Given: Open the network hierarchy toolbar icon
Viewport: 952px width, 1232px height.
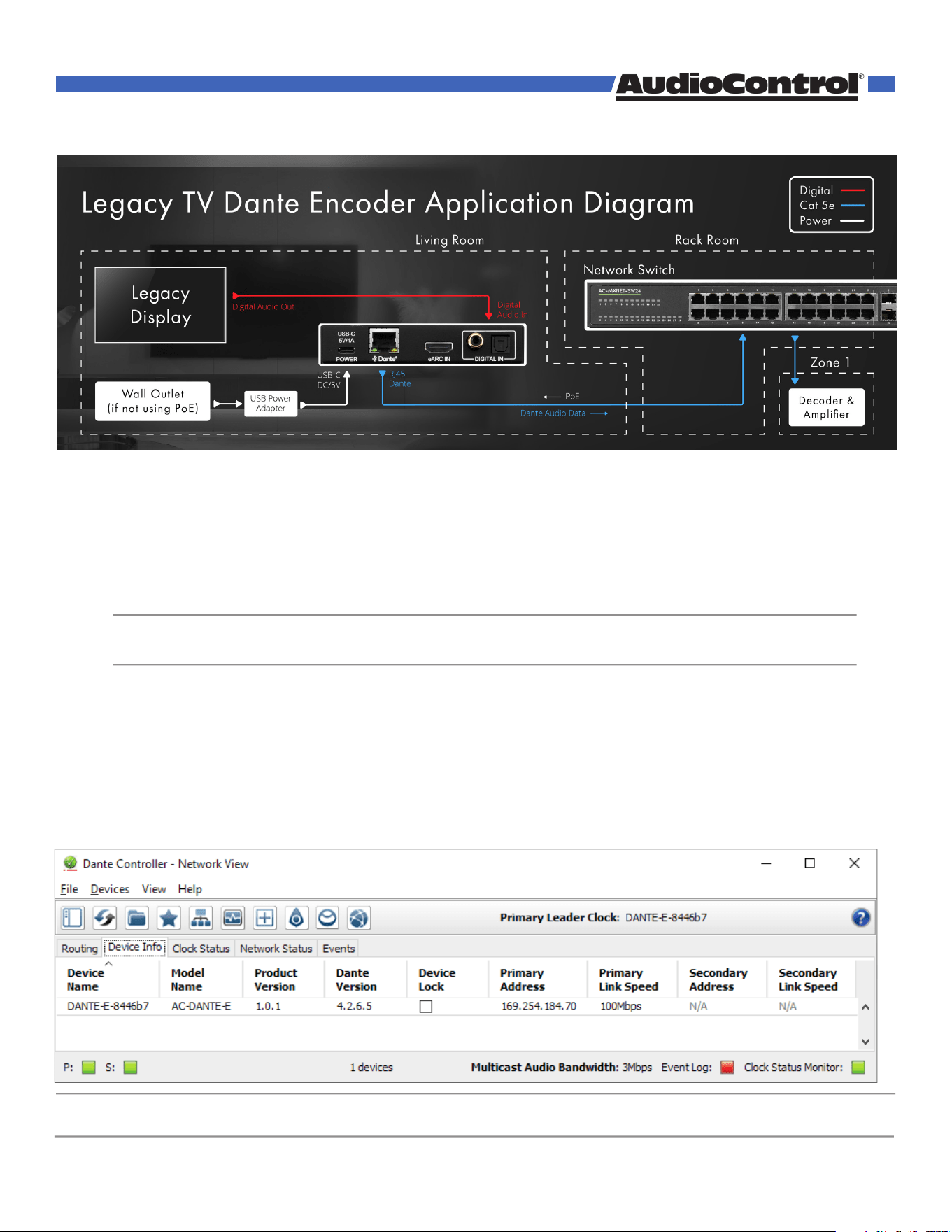Looking at the screenshot, I should point(201,917).
